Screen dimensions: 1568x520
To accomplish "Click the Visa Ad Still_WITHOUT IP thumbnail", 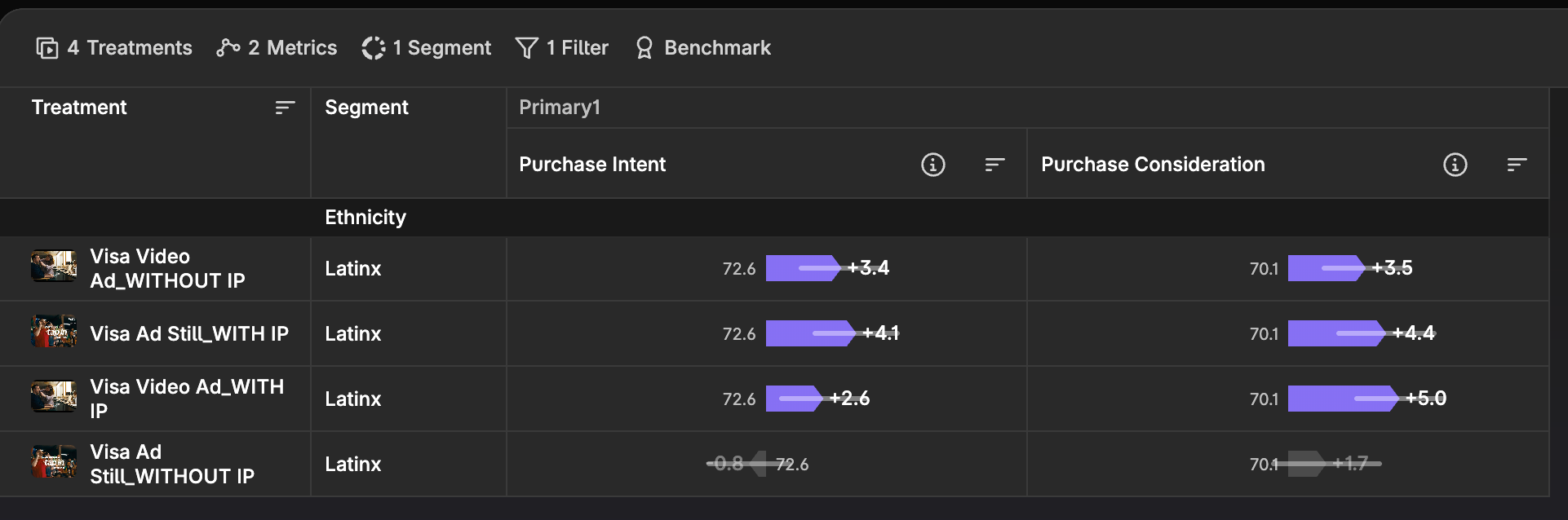I will coord(54,461).
